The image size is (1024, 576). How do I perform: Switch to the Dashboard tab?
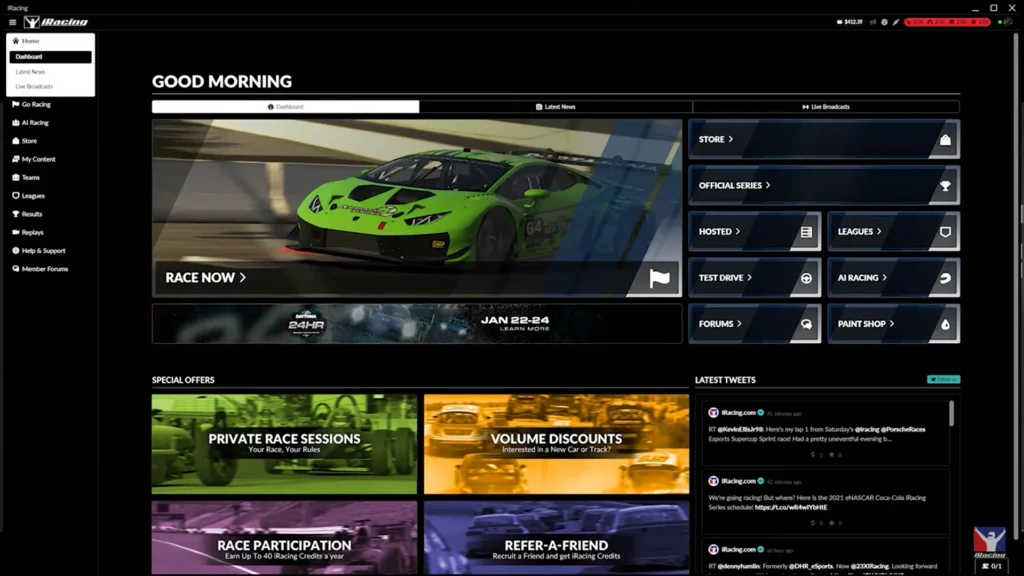(285, 106)
